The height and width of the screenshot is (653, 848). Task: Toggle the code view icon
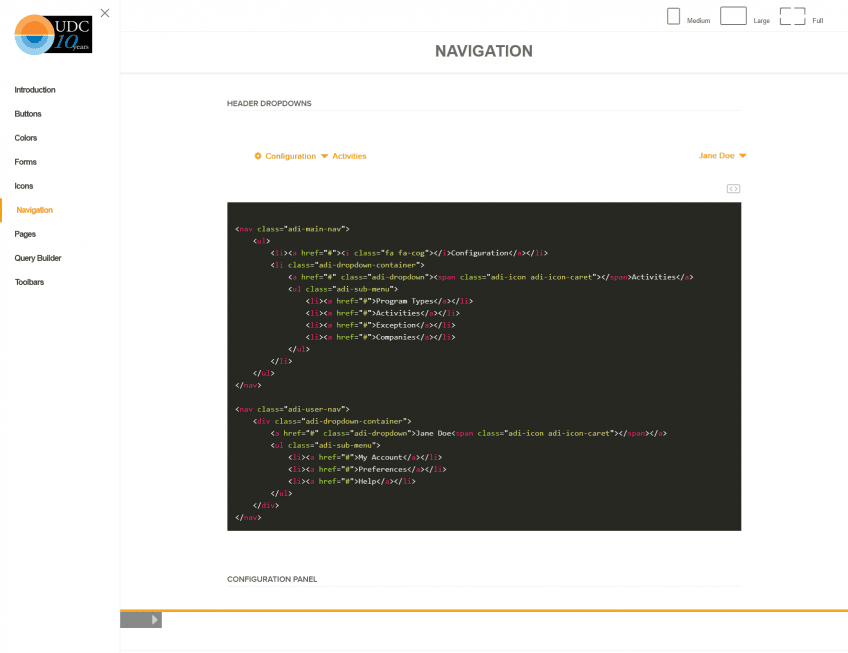[x=733, y=188]
